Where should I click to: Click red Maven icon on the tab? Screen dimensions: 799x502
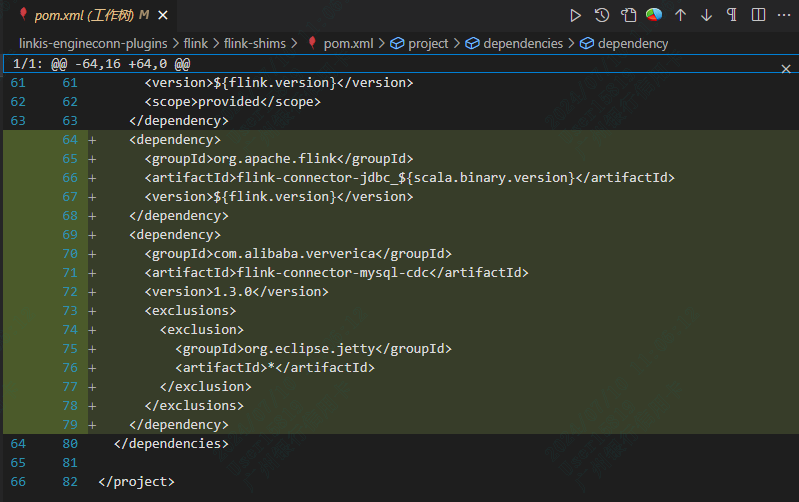[23, 14]
